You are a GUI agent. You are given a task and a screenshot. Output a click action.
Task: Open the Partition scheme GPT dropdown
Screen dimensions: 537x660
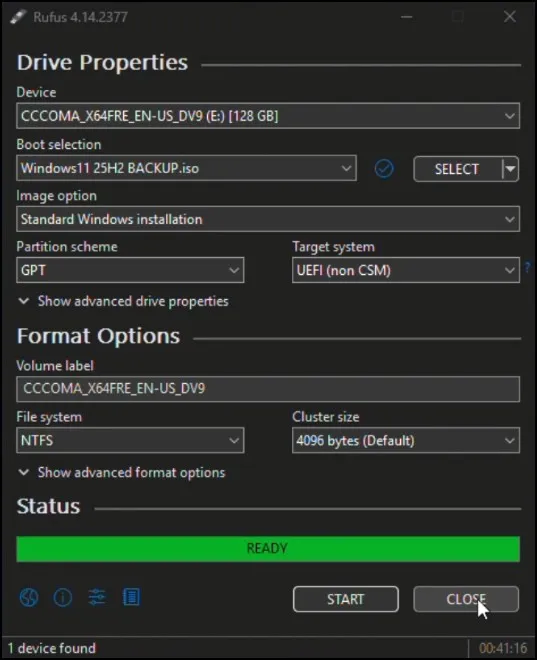click(x=130, y=270)
